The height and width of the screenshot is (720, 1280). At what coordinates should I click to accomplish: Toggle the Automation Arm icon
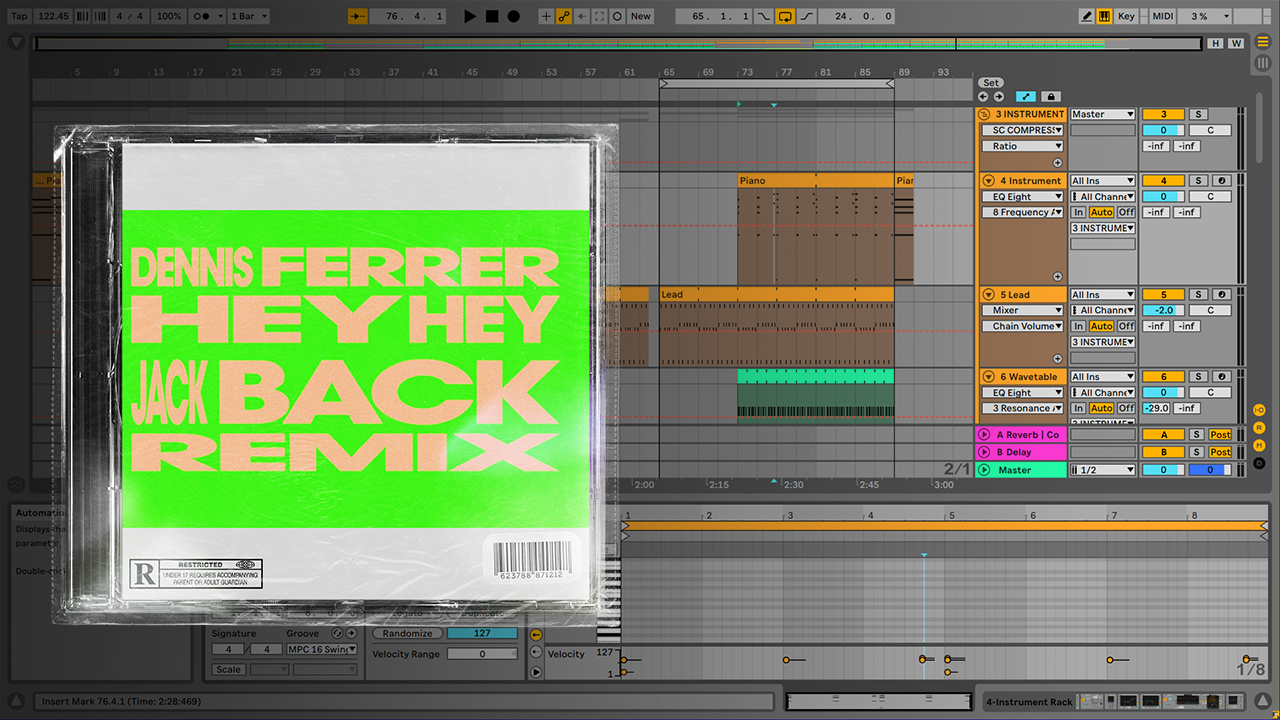pyautogui.click(x=564, y=16)
